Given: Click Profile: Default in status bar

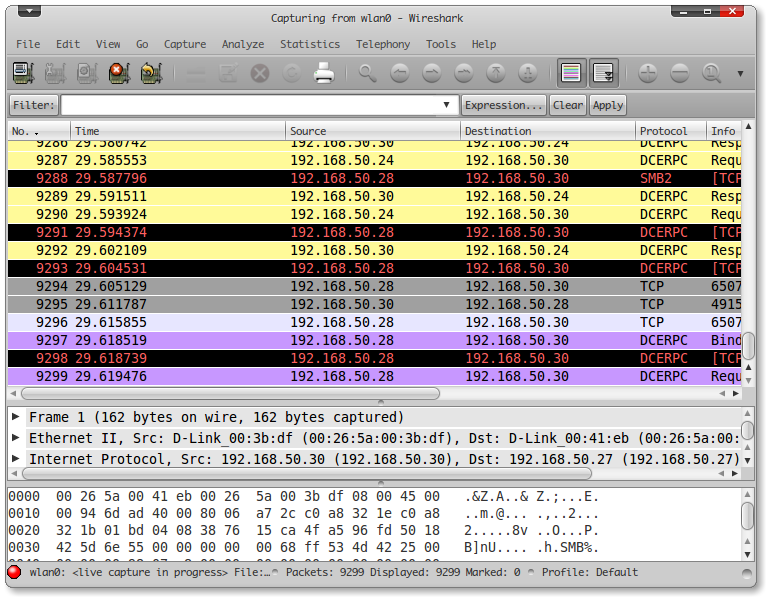Looking at the screenshot, I should point(589,572).
